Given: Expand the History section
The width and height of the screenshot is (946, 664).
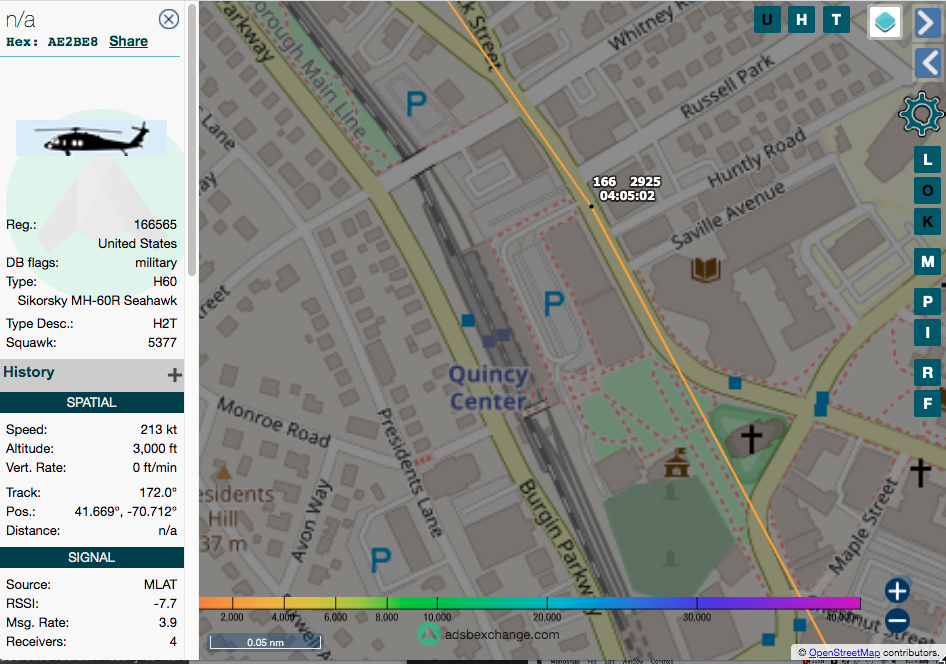Looking at the screenshot, I should 174,375.
